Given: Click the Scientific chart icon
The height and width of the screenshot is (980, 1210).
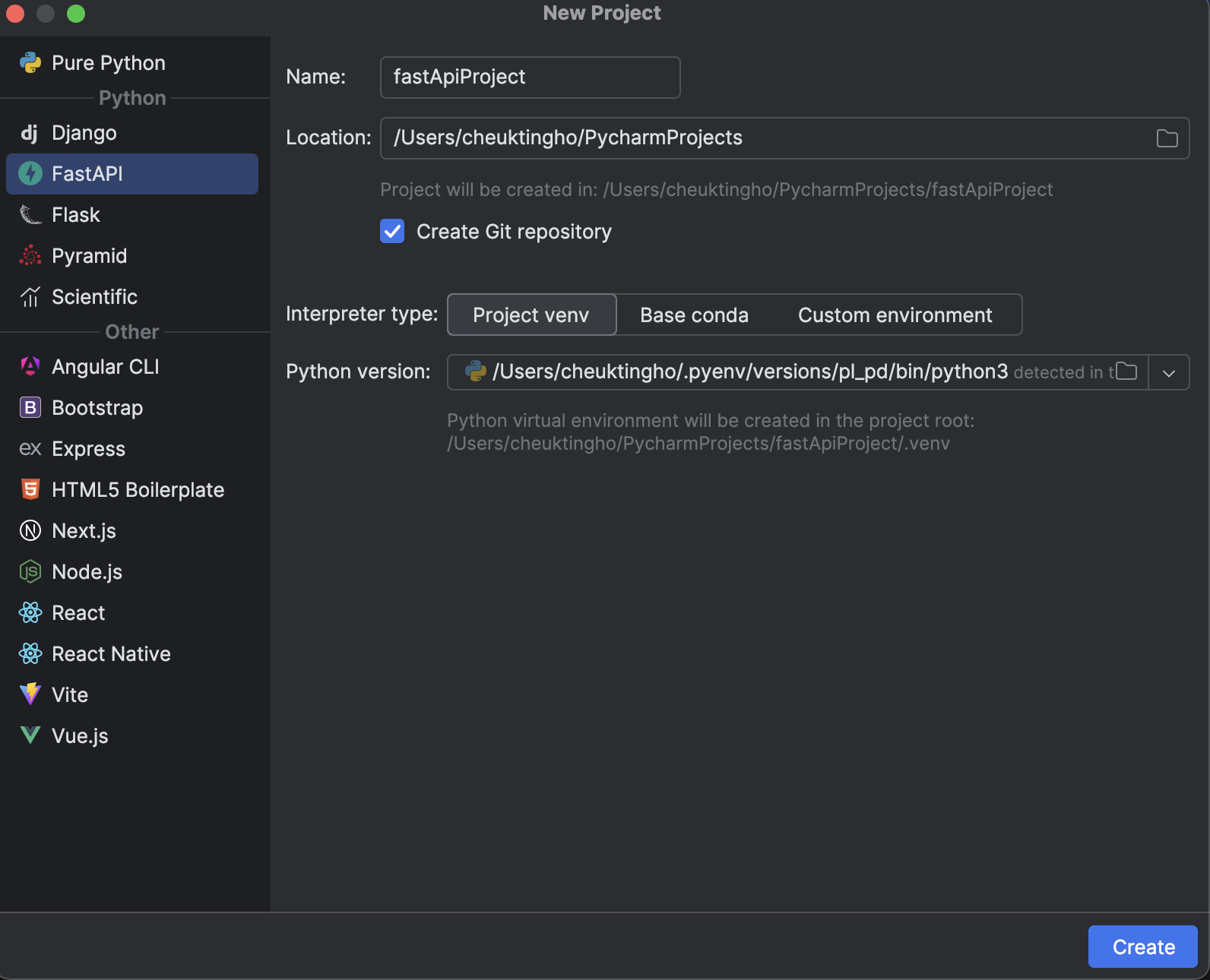Looking at the screenshot, I should click(30, 297).
